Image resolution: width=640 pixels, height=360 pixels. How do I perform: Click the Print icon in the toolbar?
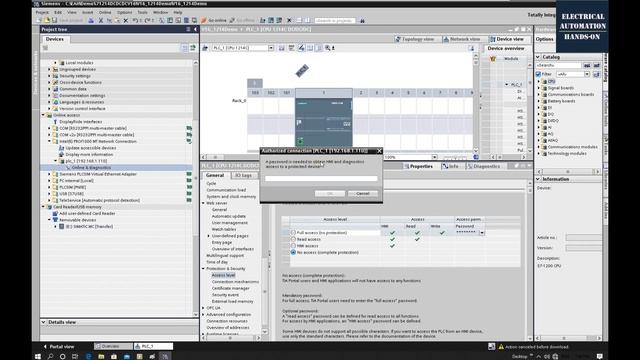(x=91, y=20)
